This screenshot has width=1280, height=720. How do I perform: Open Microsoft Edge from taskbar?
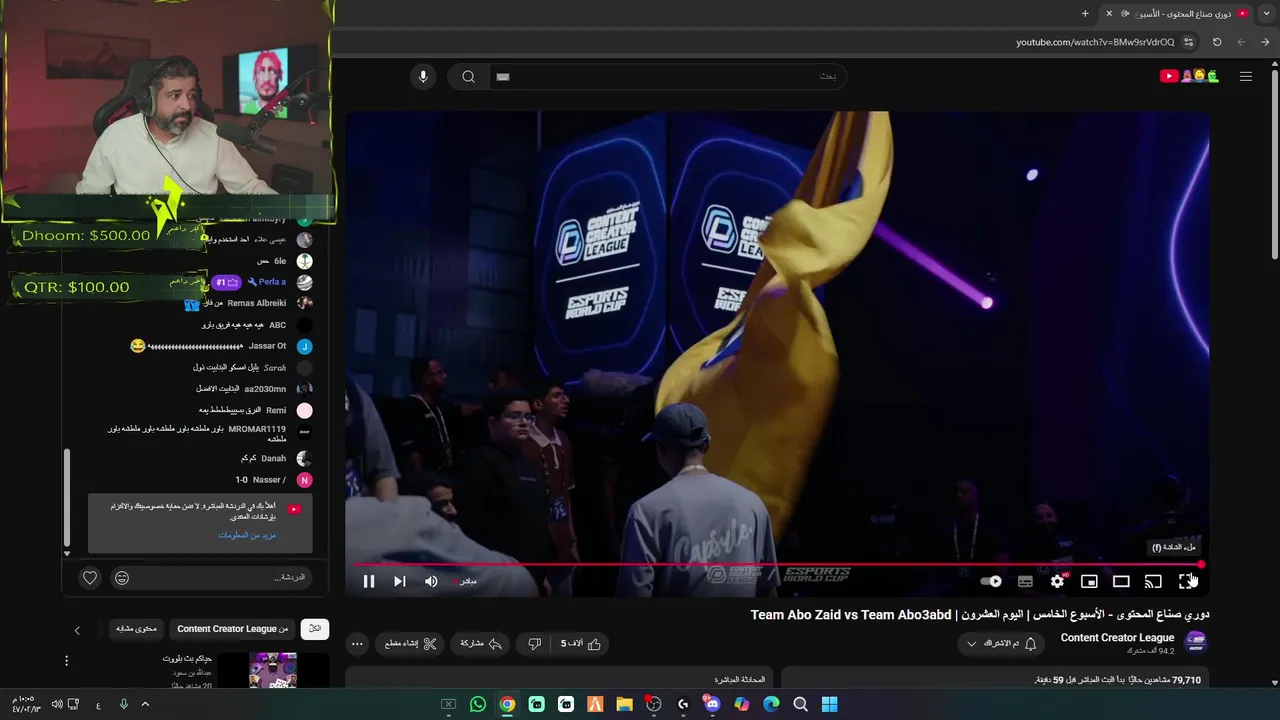click(771, 704)
